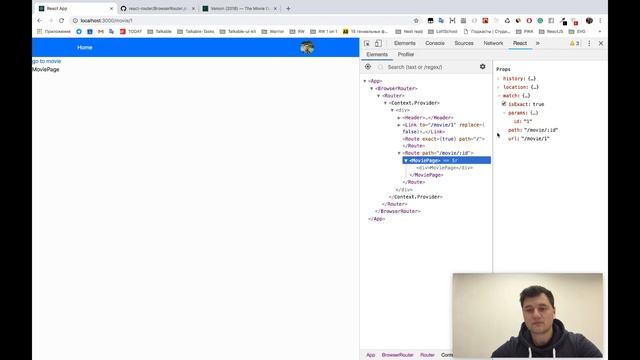Screen dimensions: 640x360
Task: Click the Google Translate extension icon
Action: tap(441, 20)
